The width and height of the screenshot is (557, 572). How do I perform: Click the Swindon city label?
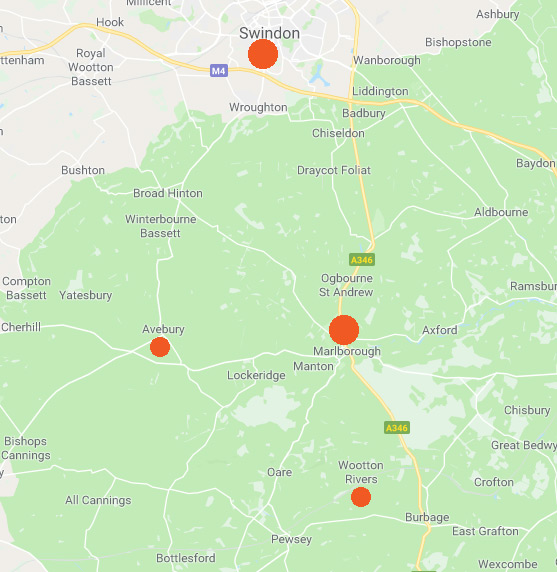click(270, 33)
